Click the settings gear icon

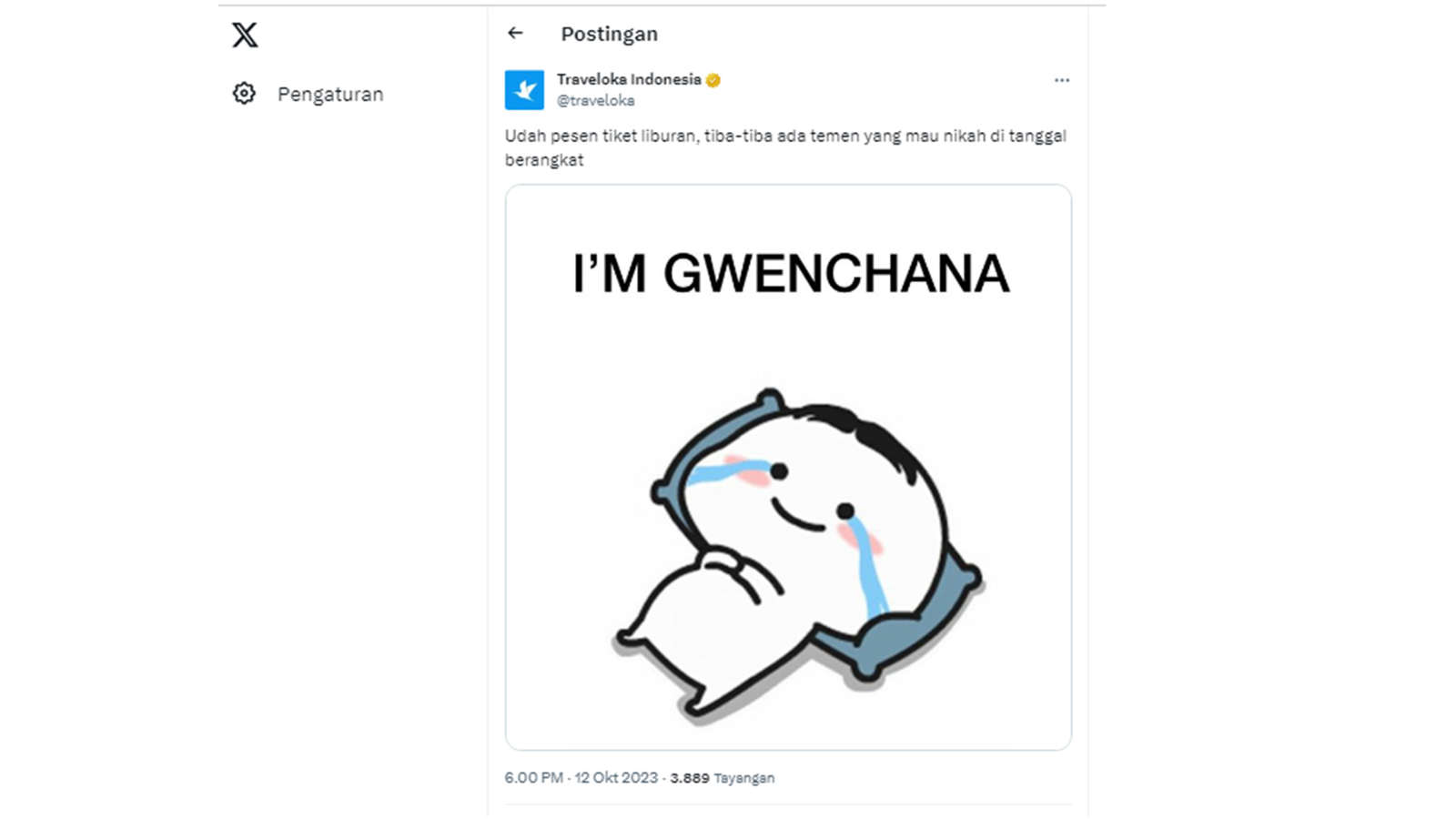tap(244, 94)
